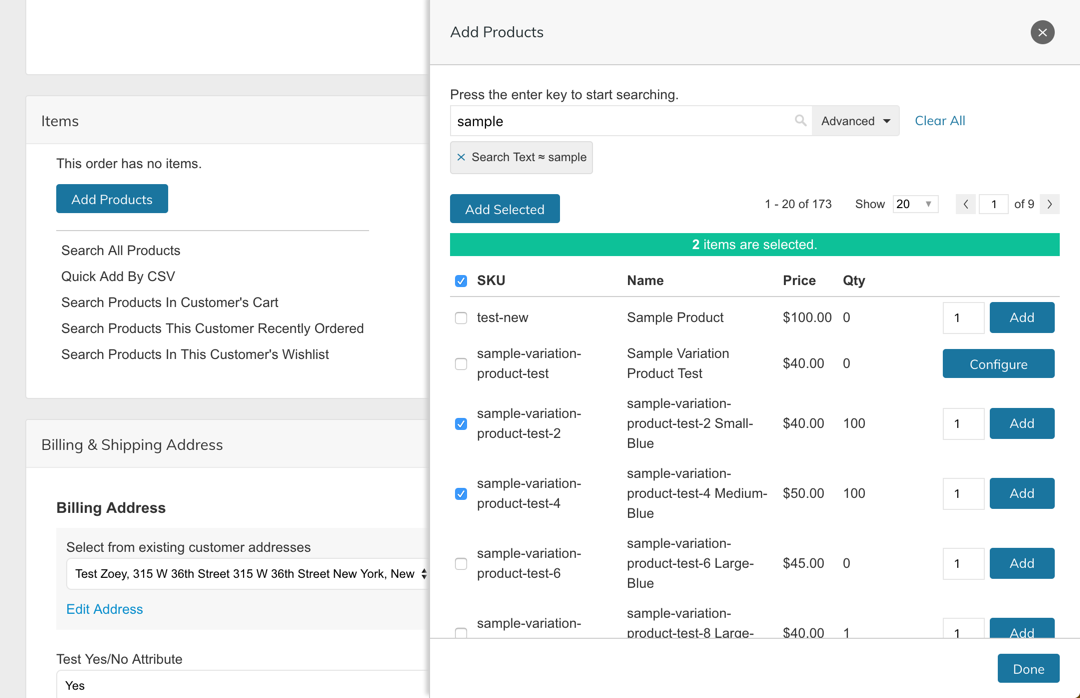Choose Search Products In Customer's Cart

(x=170, y=302)
